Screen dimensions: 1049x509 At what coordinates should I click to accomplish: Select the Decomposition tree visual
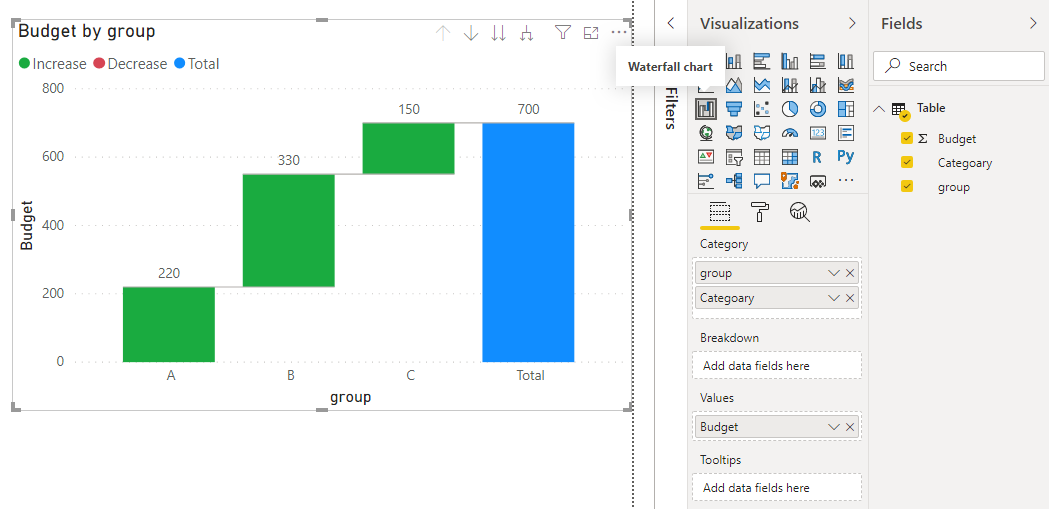click(734, 181)
